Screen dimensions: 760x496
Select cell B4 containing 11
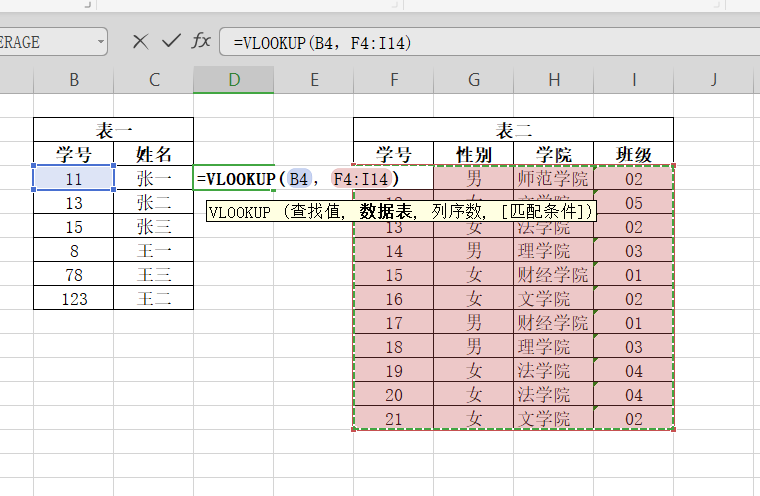coord(74,178)
